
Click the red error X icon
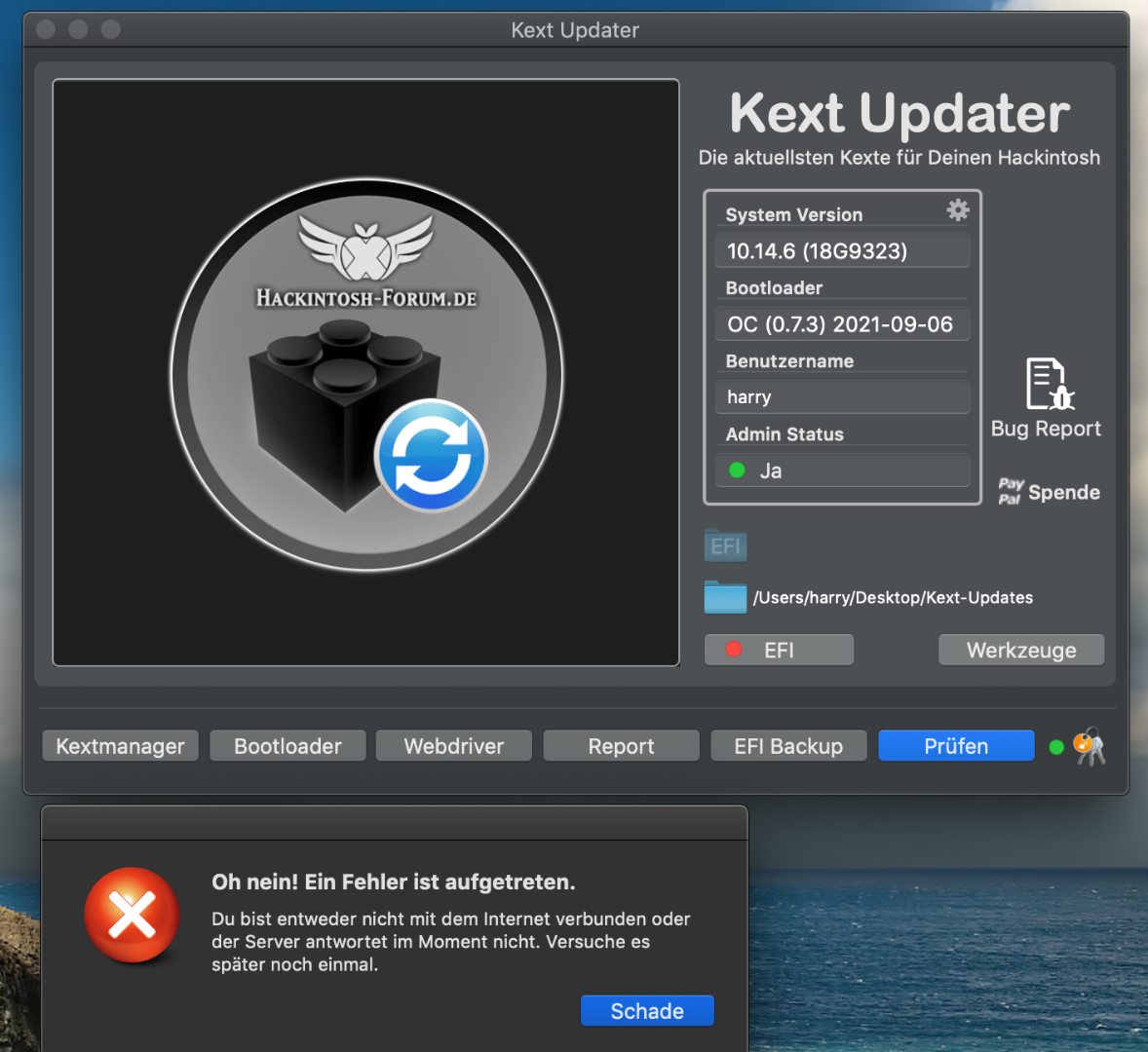(132, 916)
